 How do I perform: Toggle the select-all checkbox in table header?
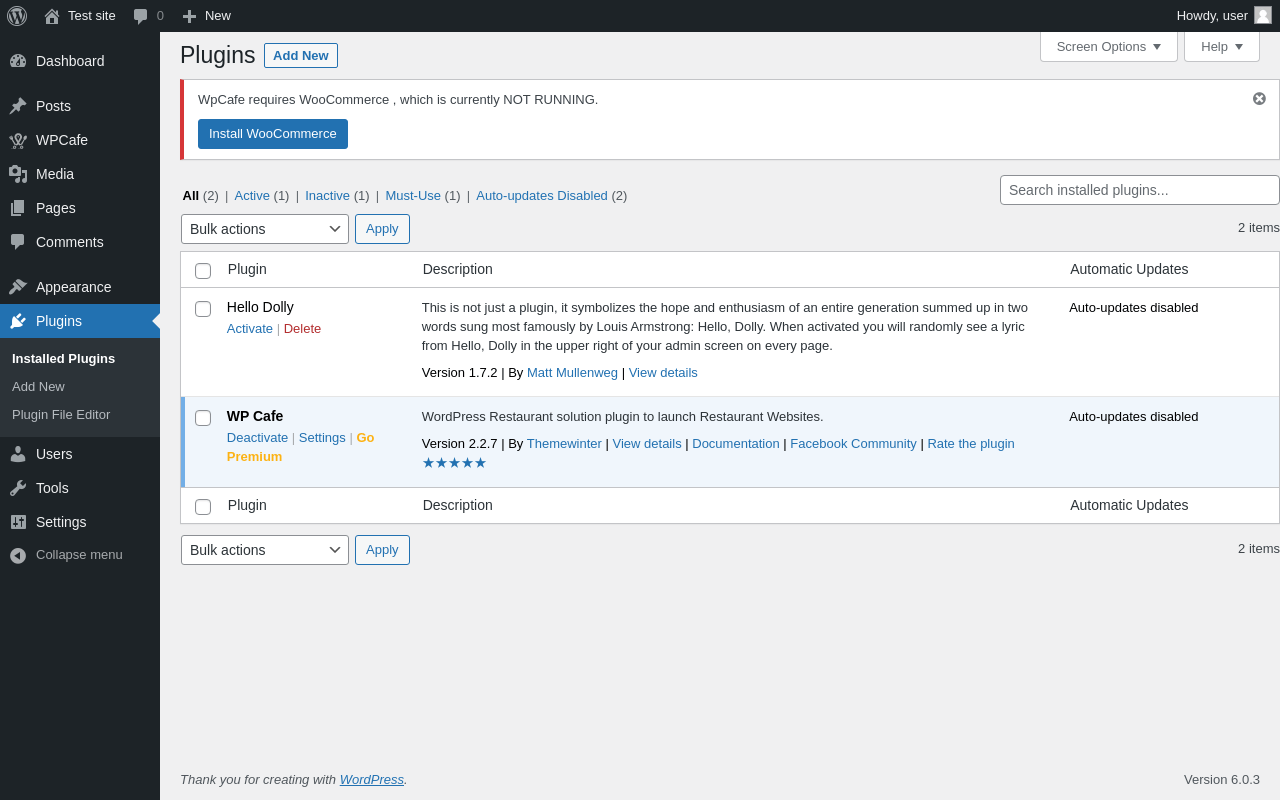[x=203, y=271]
